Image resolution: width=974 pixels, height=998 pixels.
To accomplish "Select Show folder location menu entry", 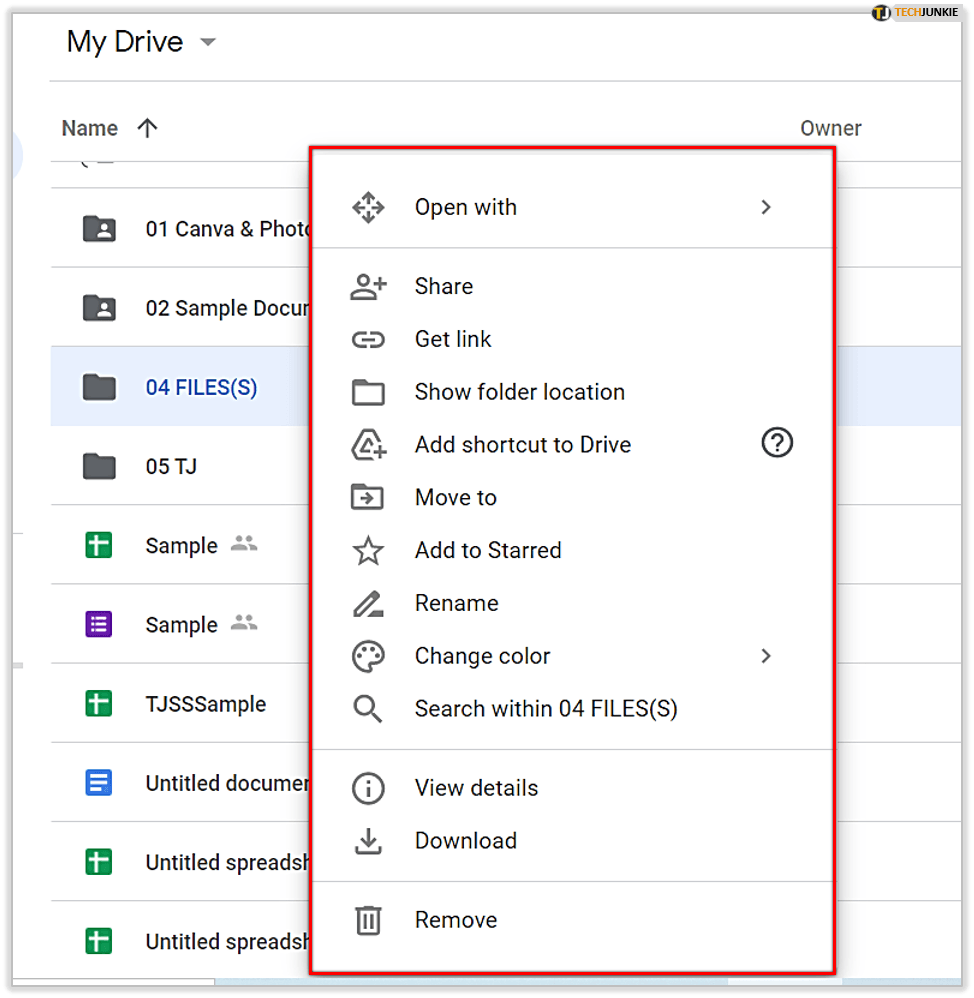I will [519, 392].
